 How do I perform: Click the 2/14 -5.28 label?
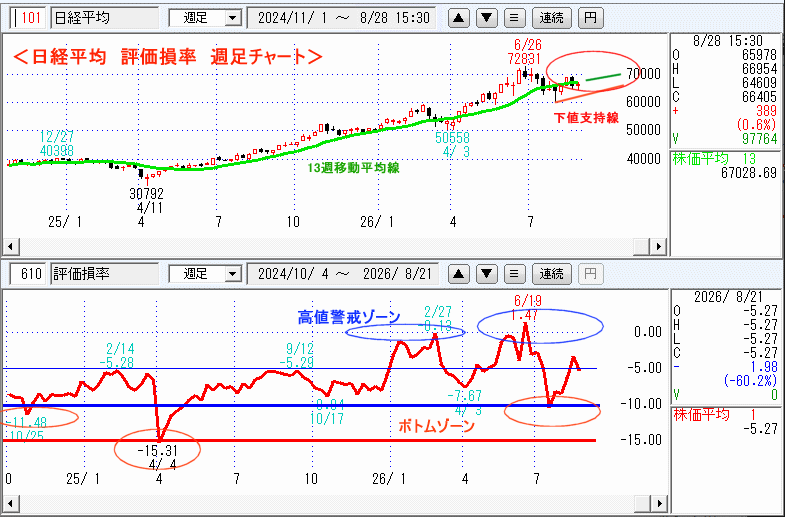pyautogui.click(x=120, y=355)
